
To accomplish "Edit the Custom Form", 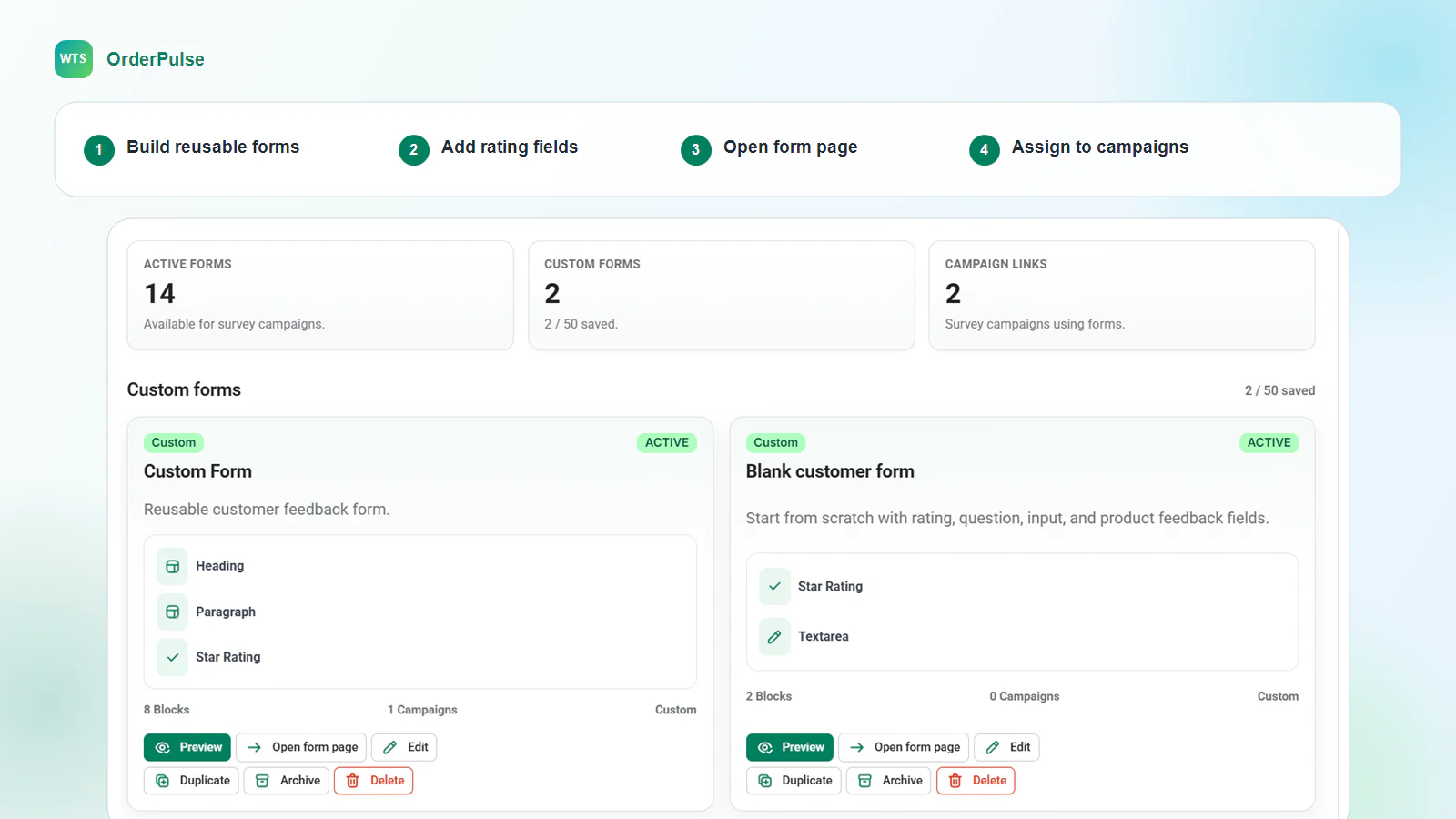I will pos(405,747).
